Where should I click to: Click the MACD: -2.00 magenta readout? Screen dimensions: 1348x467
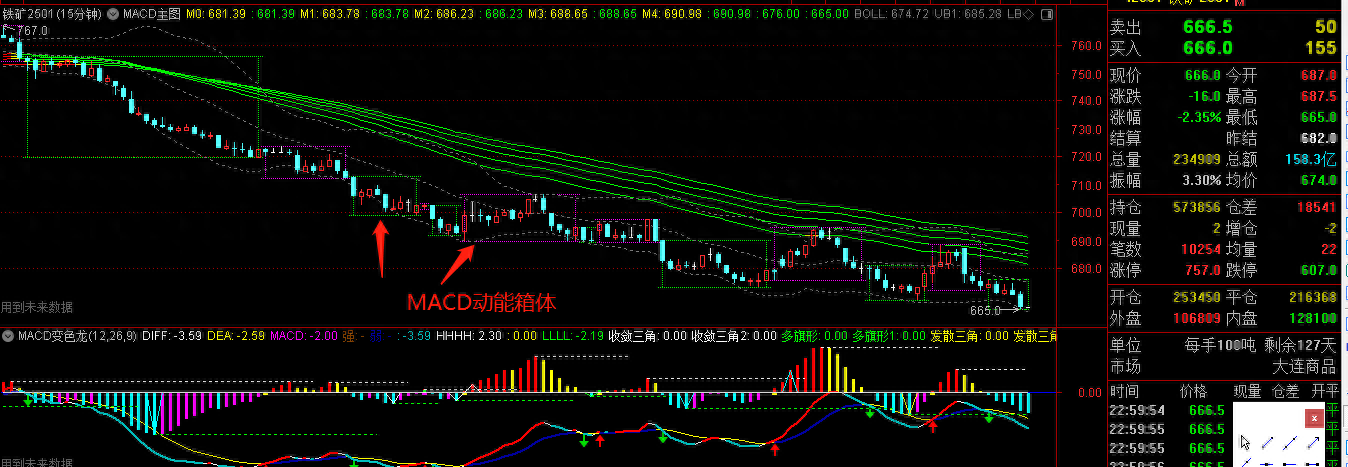[x=303, y=336]
